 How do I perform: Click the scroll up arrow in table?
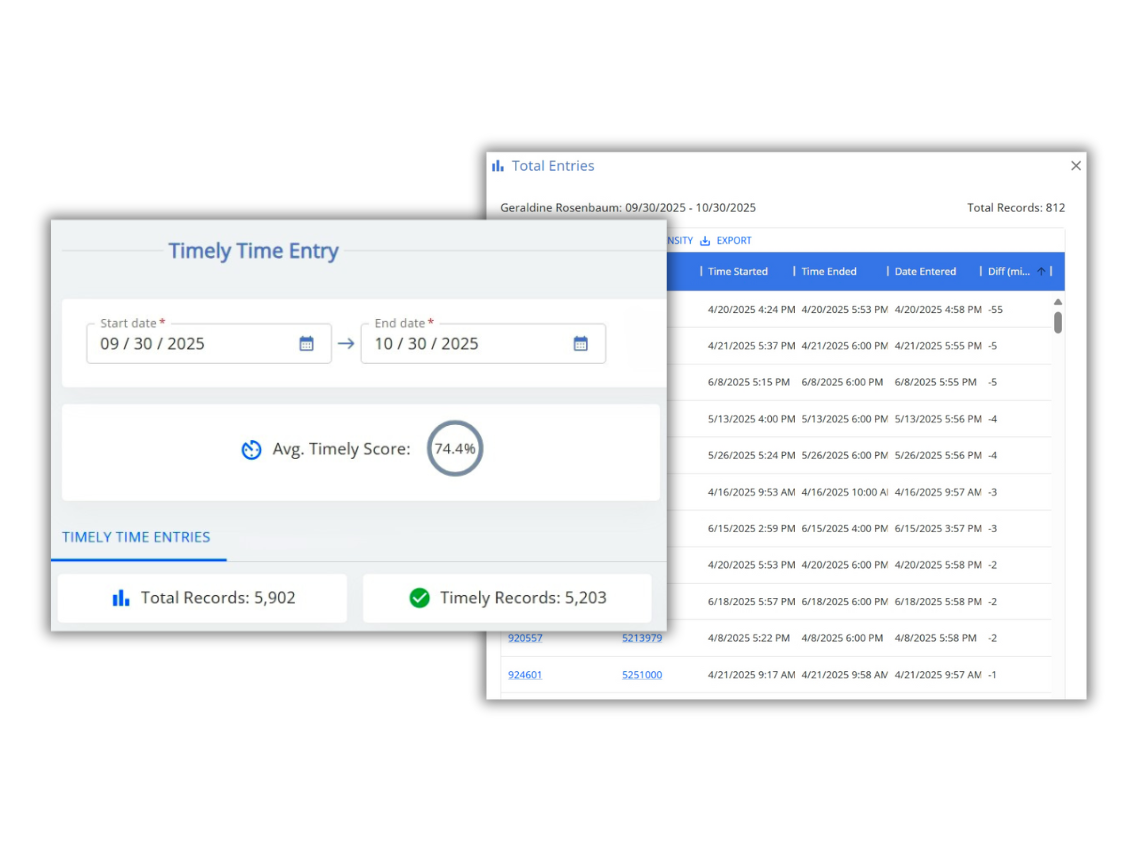(x=1058, y=302)
